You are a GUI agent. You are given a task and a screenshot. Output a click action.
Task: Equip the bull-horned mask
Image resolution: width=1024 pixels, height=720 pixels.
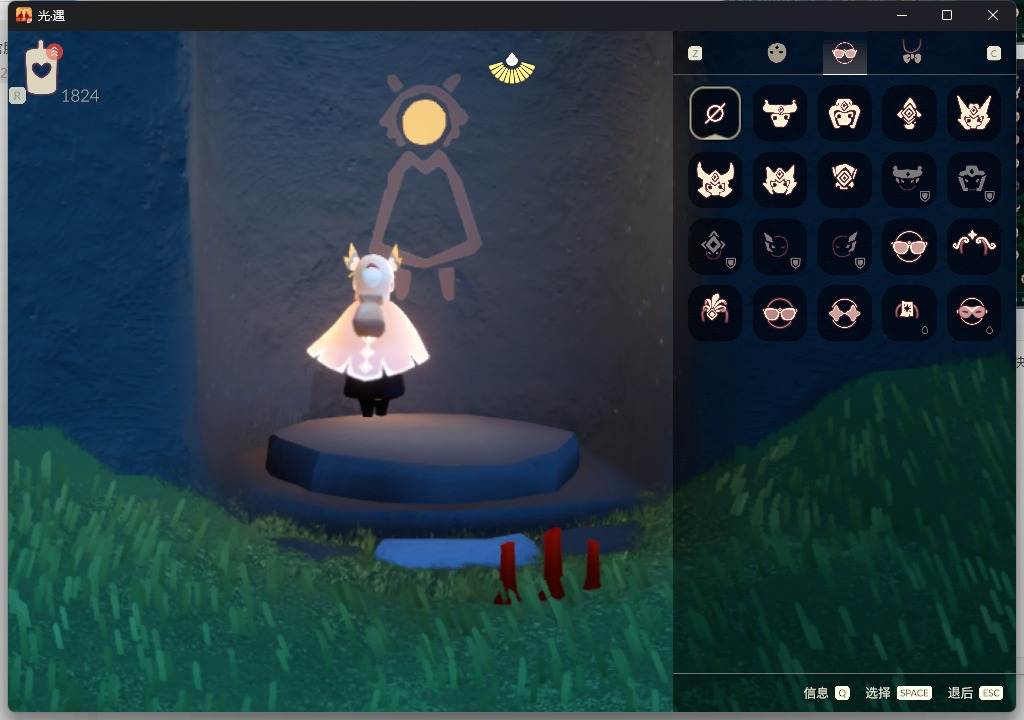(x=780, y=113)
